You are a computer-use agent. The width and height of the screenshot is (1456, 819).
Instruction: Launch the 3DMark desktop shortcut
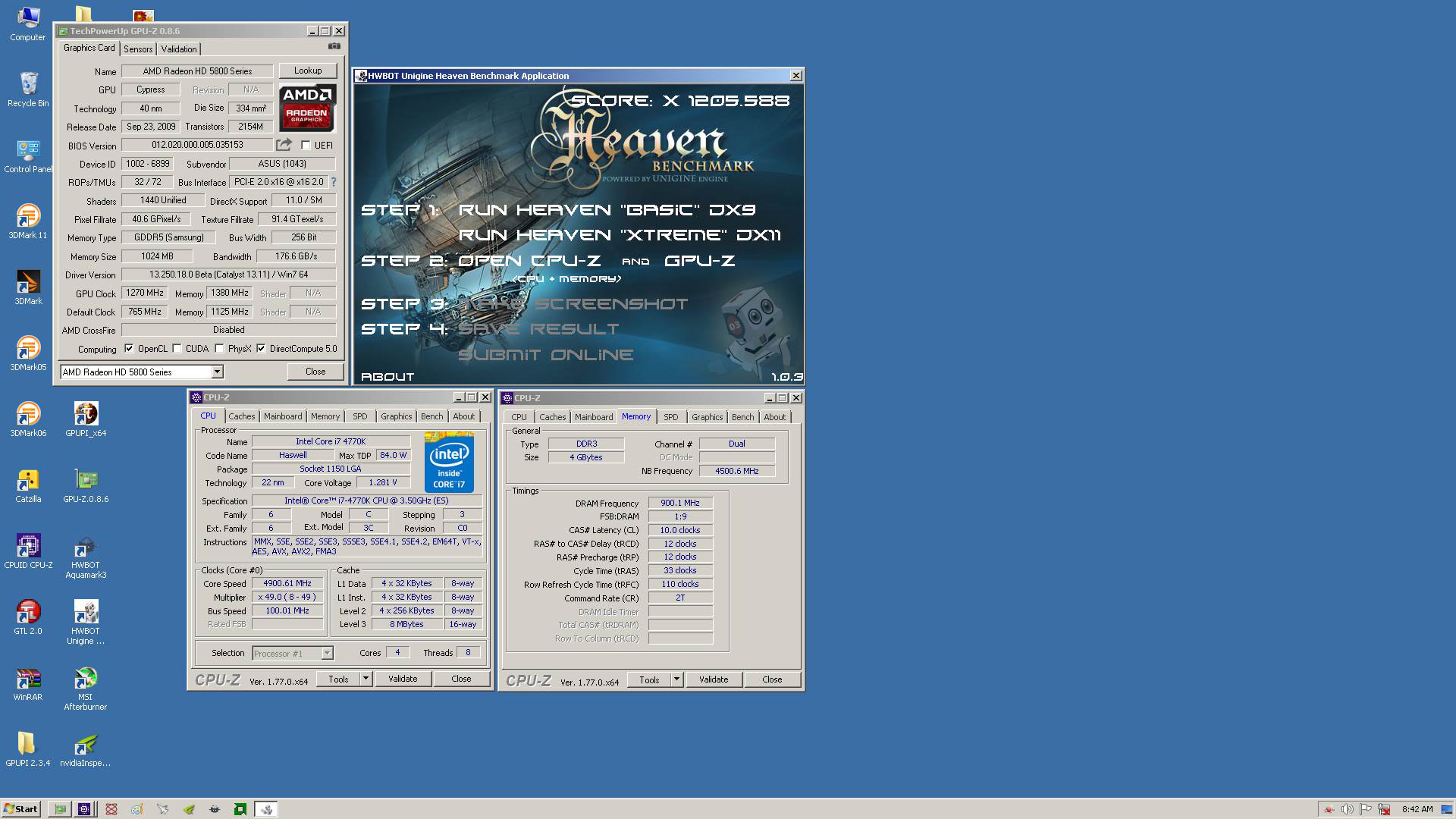click(x=28, y=287)
